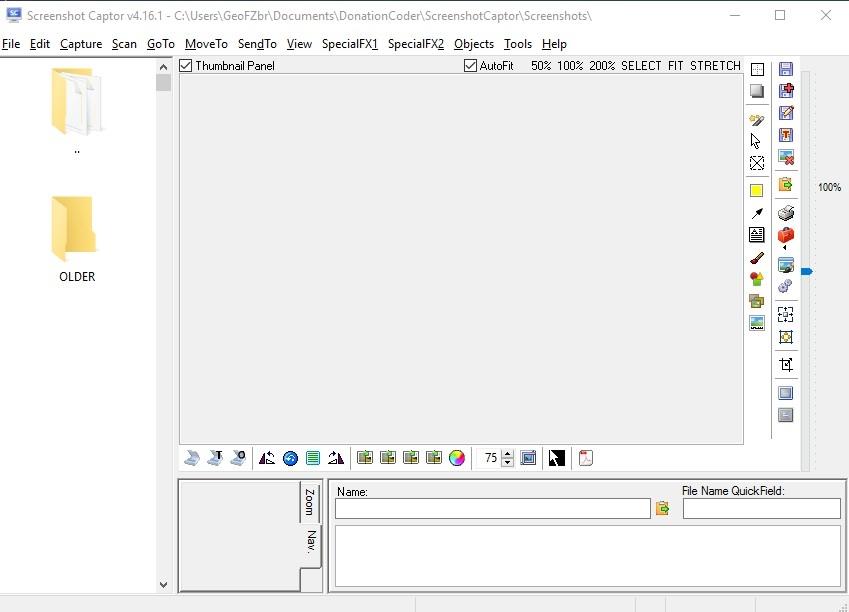Image resolution: width=849 pixels, height=612 pixels.
Task: Click the green lined page icon
Action: coord(313,458)
